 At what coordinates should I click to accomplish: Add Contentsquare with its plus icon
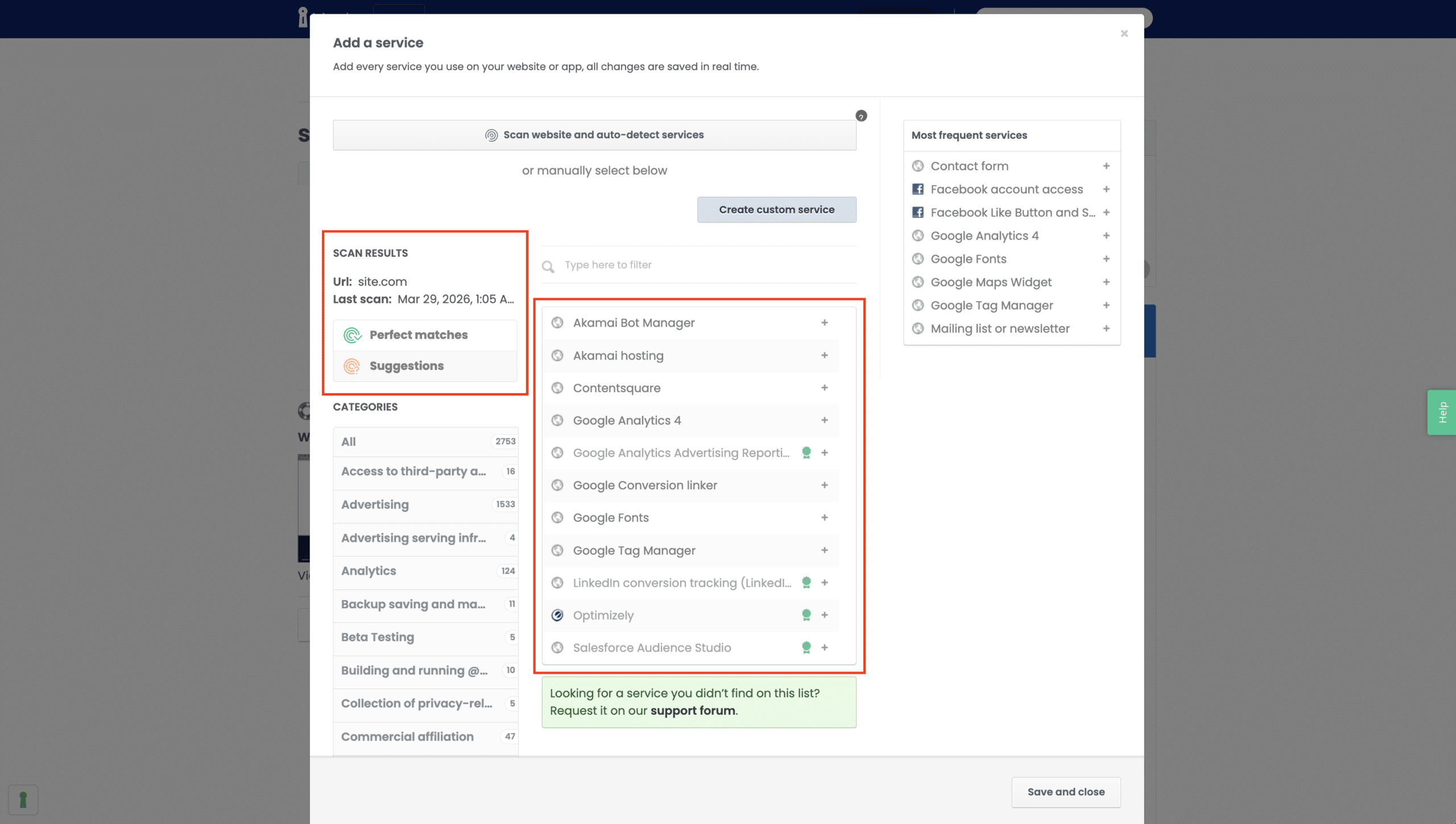click(x=824, y=388)
